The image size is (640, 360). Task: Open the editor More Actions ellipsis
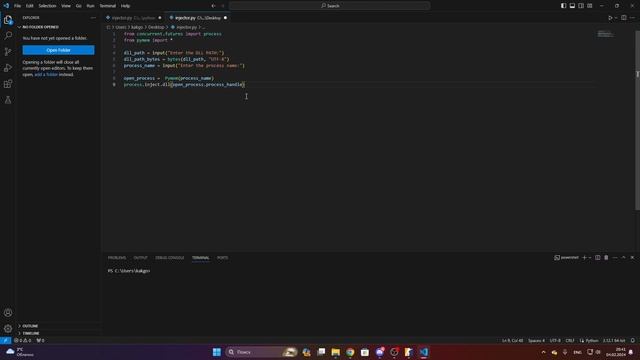(x=633, y=18)
